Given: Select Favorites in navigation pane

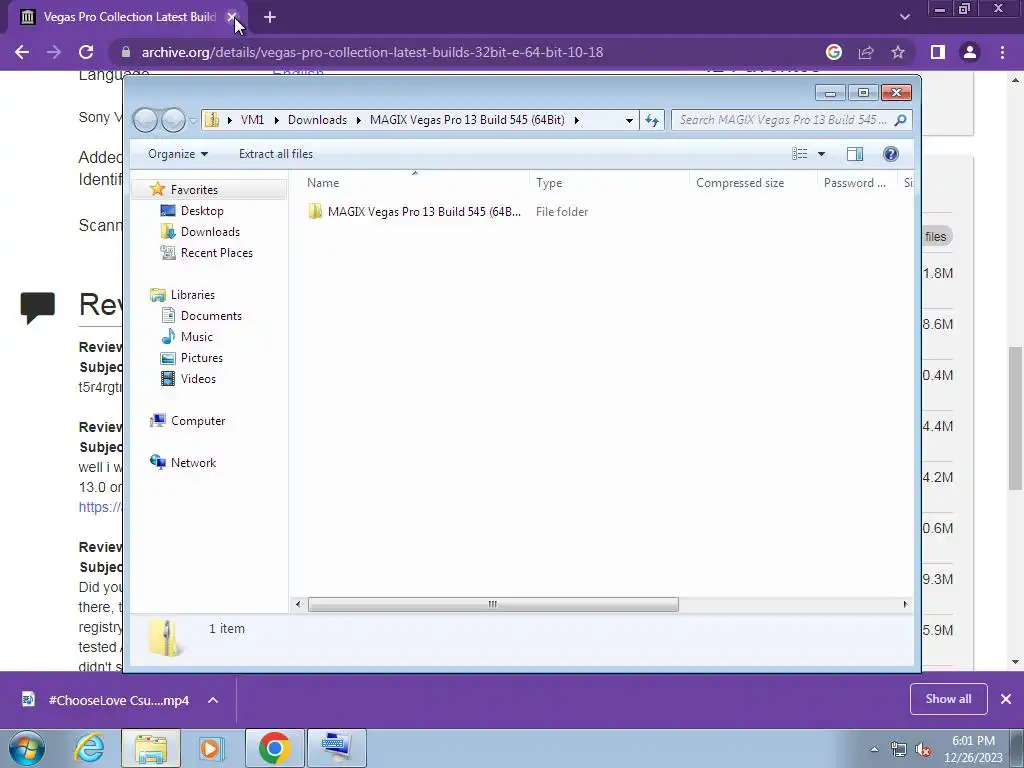Looking at the screenshot, I should click(x=194, y=189).
